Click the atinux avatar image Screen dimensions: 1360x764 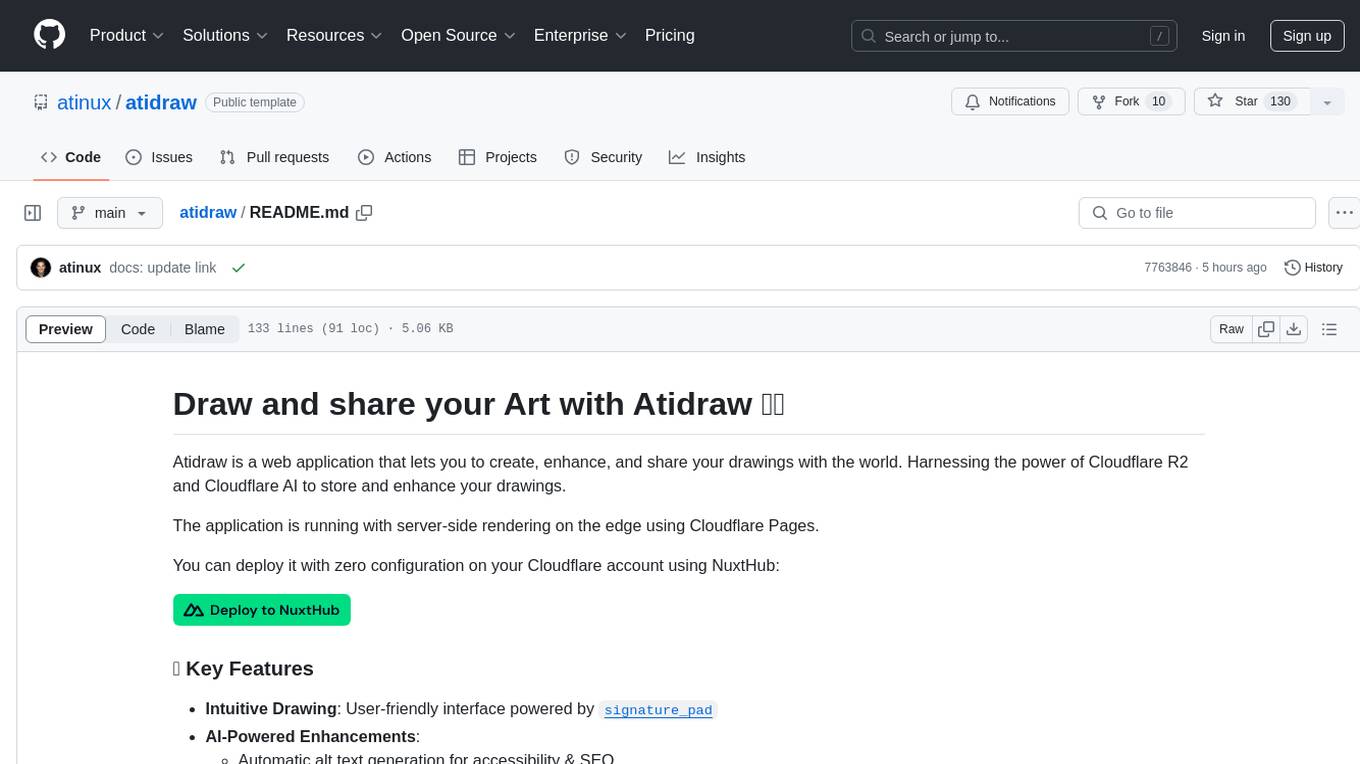41,268
